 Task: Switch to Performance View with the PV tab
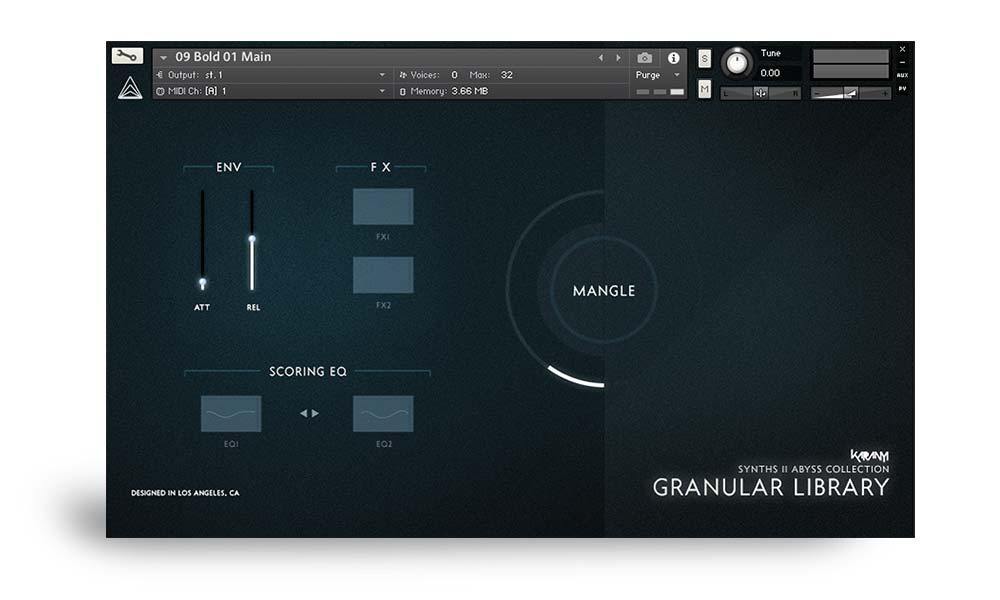903,89
